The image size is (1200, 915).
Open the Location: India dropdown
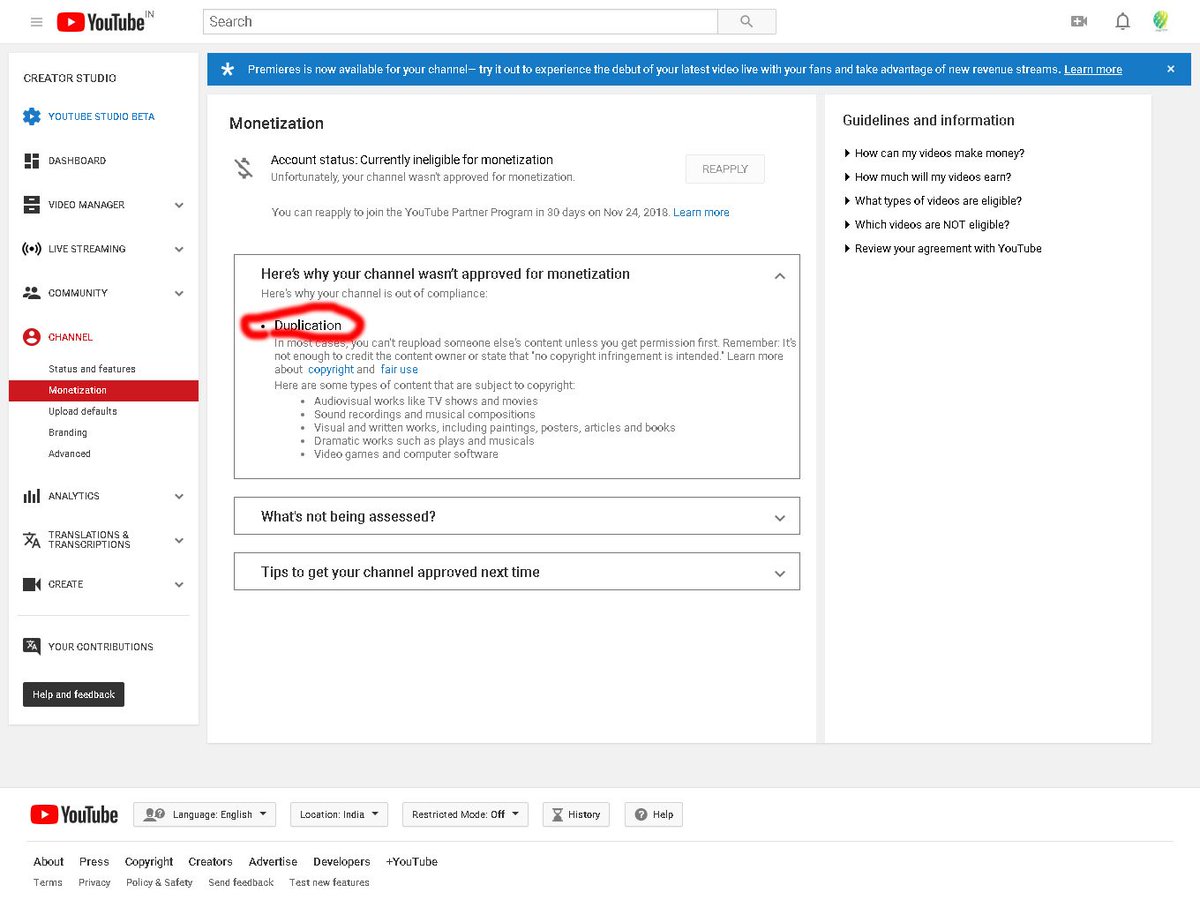click(x=339, y=814)
